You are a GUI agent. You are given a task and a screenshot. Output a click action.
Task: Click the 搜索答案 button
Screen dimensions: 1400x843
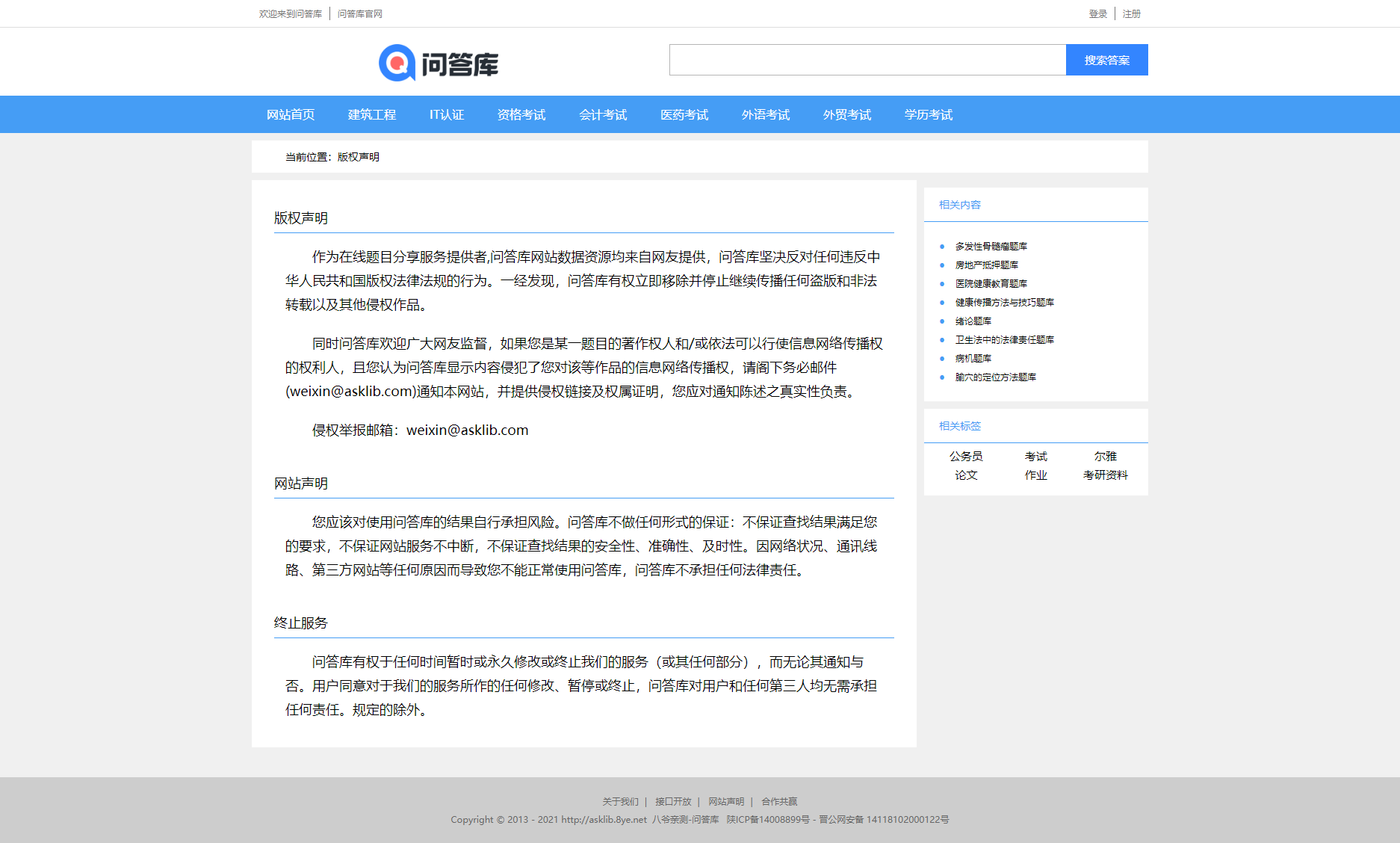tap(1106, 60)
